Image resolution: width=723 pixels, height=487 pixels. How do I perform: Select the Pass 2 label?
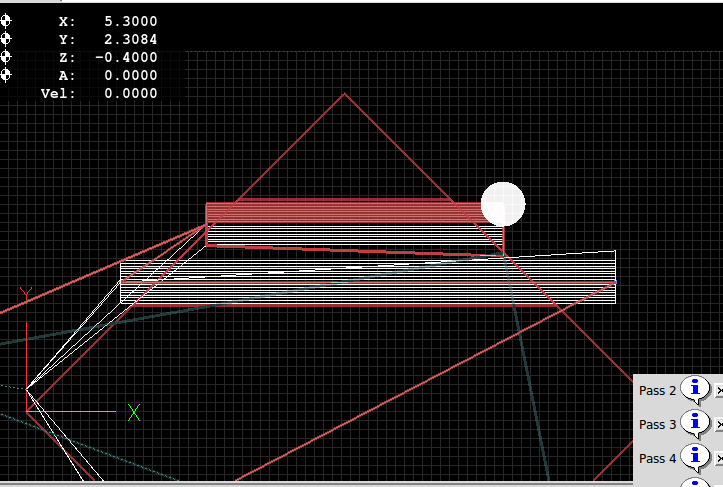657,391
